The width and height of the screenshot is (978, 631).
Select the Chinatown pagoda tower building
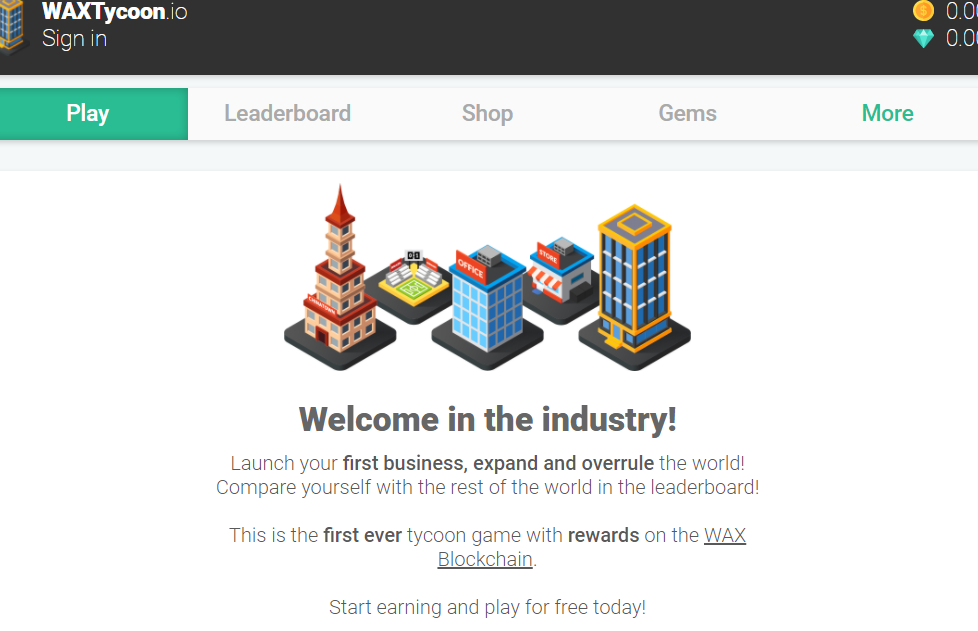[x=340, y=277]
